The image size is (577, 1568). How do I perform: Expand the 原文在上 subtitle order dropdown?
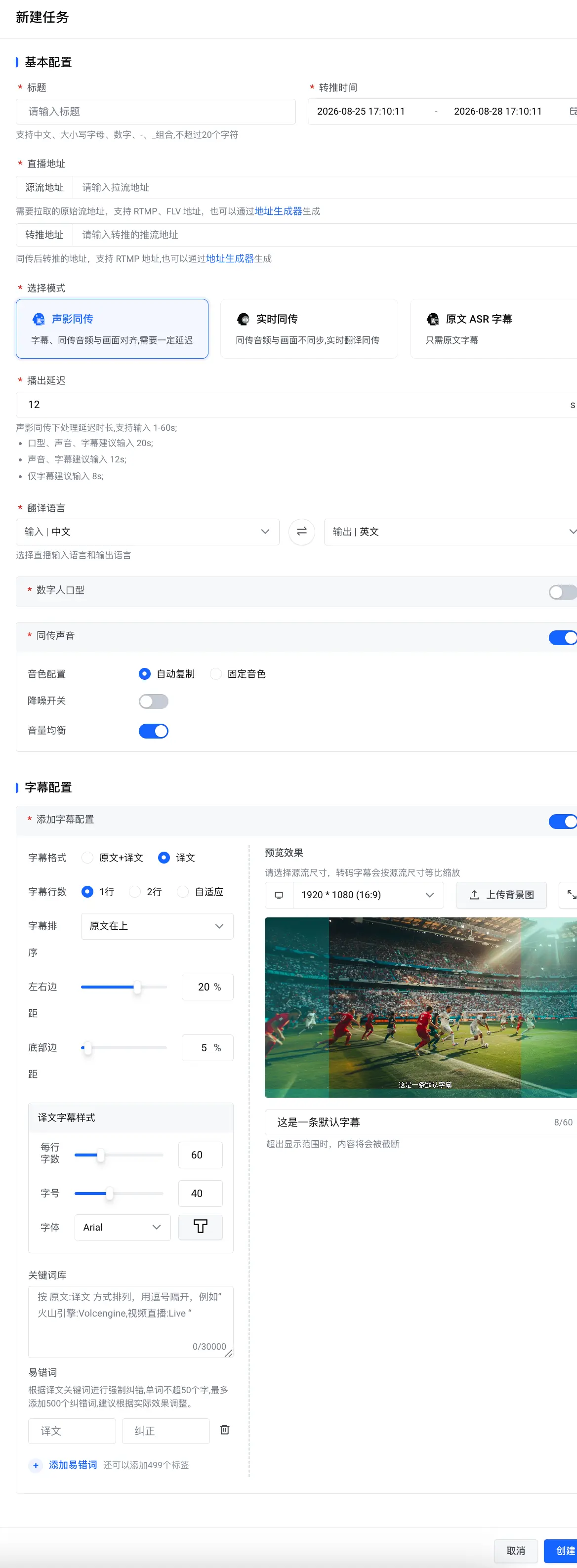pyautogui.click(x=157, y=926)
